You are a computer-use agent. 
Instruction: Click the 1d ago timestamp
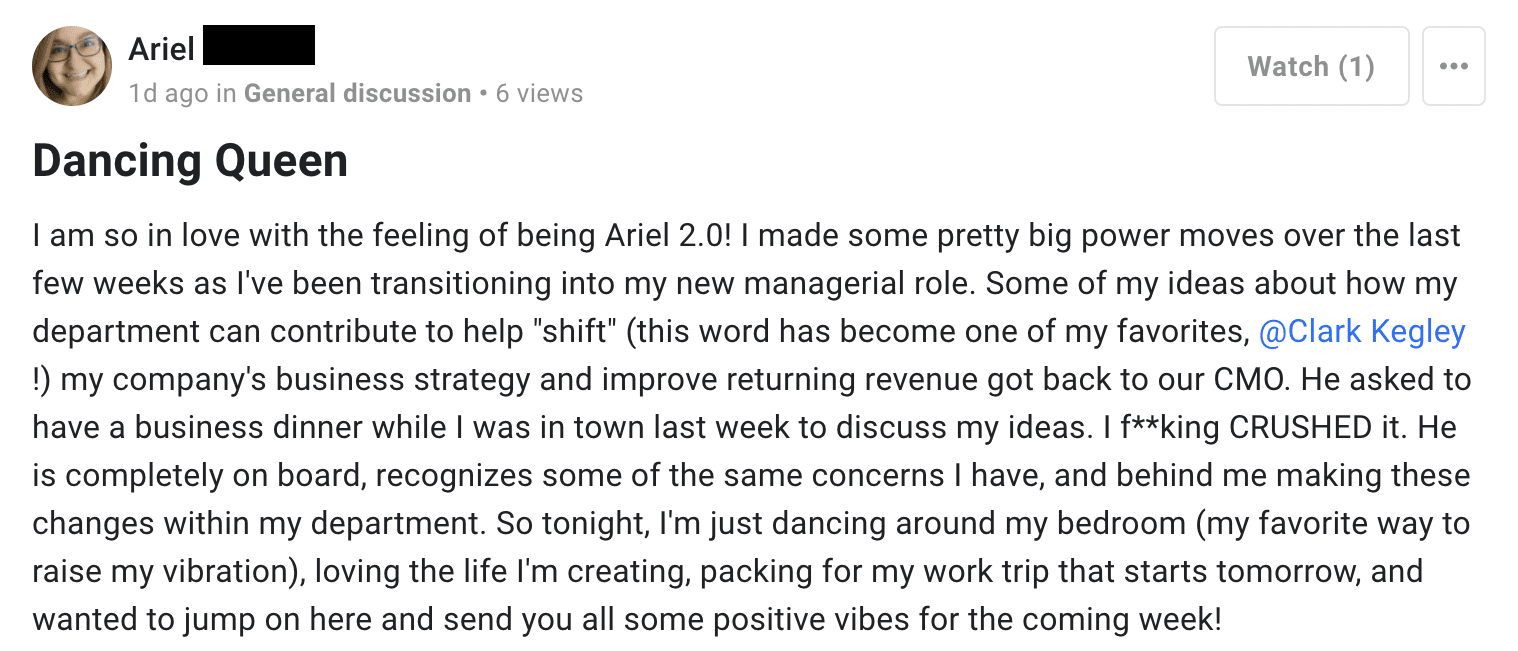click(168, 93)
